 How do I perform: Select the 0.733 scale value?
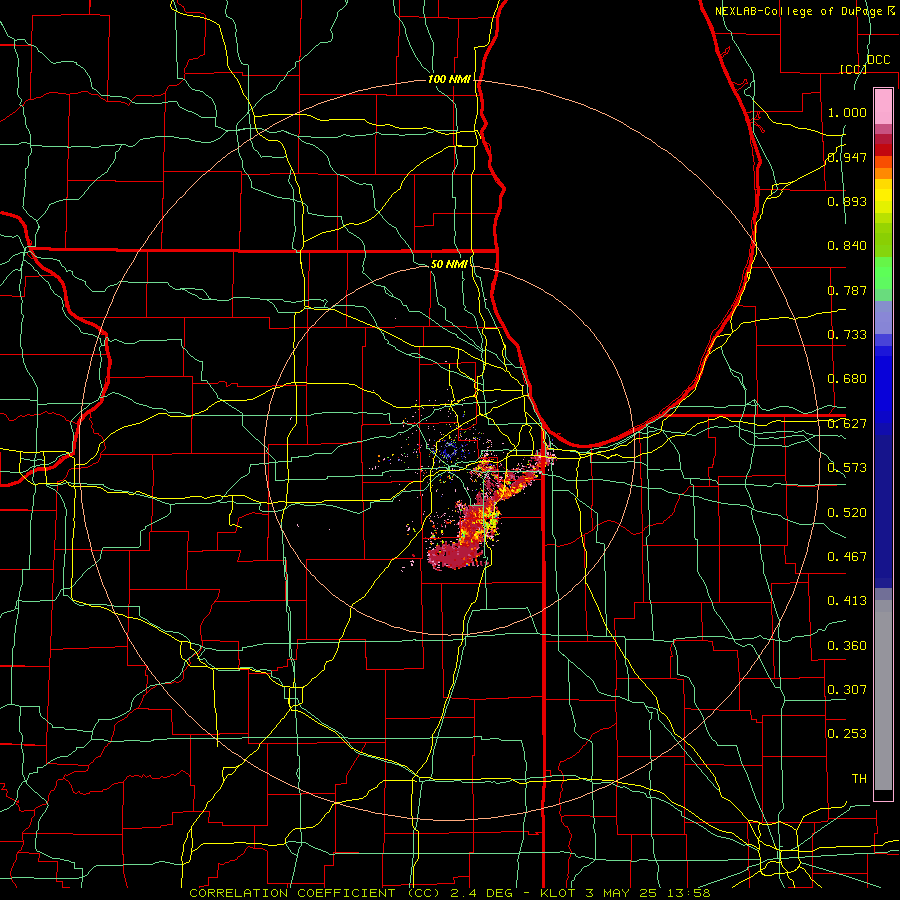[x=847, y=335]
